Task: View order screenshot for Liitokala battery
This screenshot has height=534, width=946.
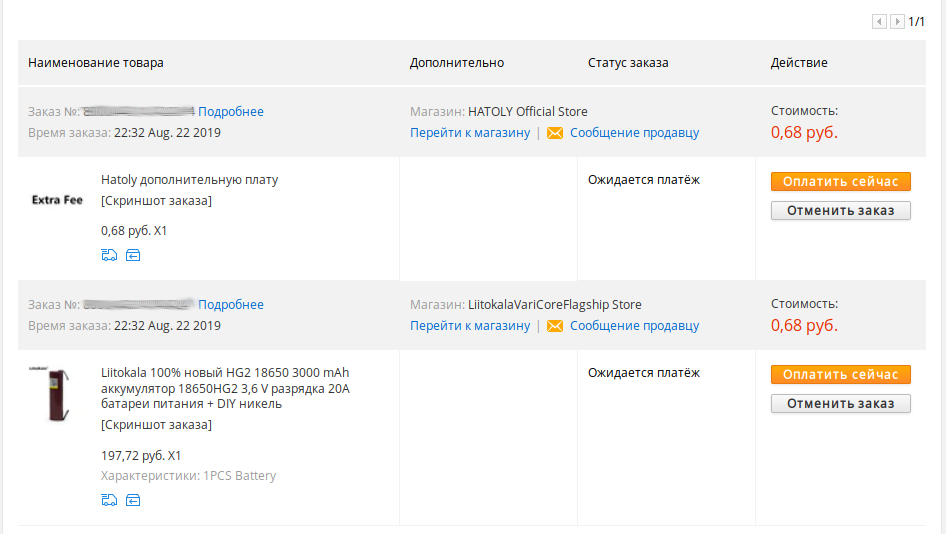Action: point(156,425)
